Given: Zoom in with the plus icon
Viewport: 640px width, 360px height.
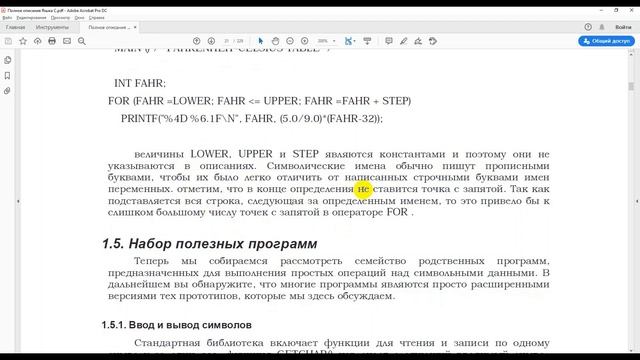Looking at the screenshot, I should click(x=304, y=41).
